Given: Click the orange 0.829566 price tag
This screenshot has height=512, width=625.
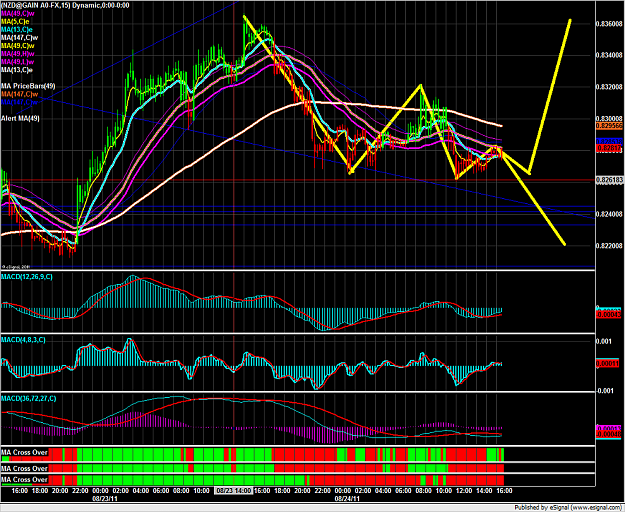Looking at the screenshot, I should 609,126.
